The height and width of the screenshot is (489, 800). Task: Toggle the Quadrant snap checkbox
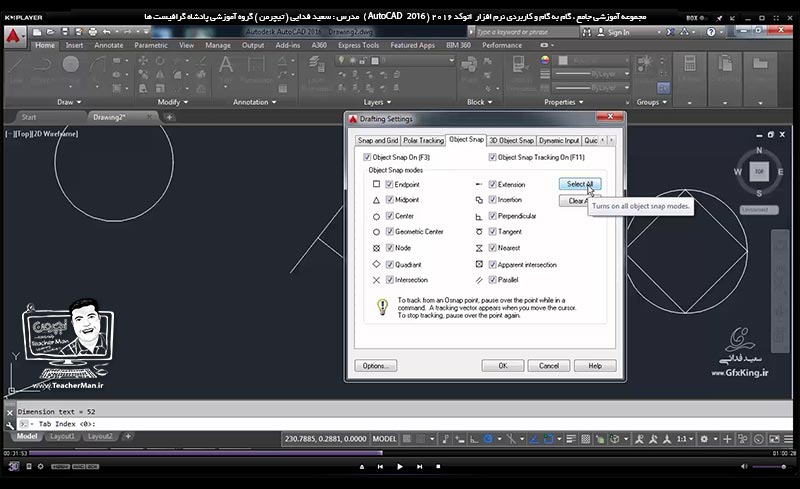(389, 264)
